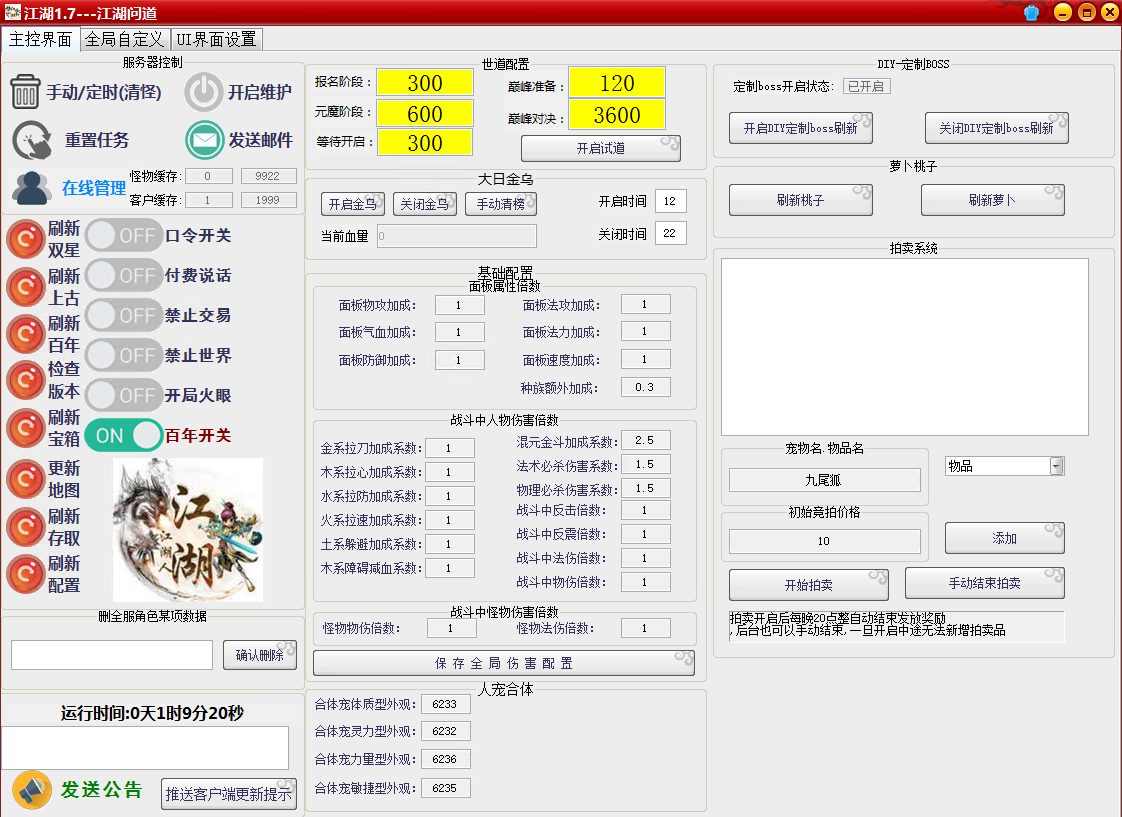Click the red 刷新宝箱 refresh icon
This screenshot has width=1122, height=817.
[25, 428]
